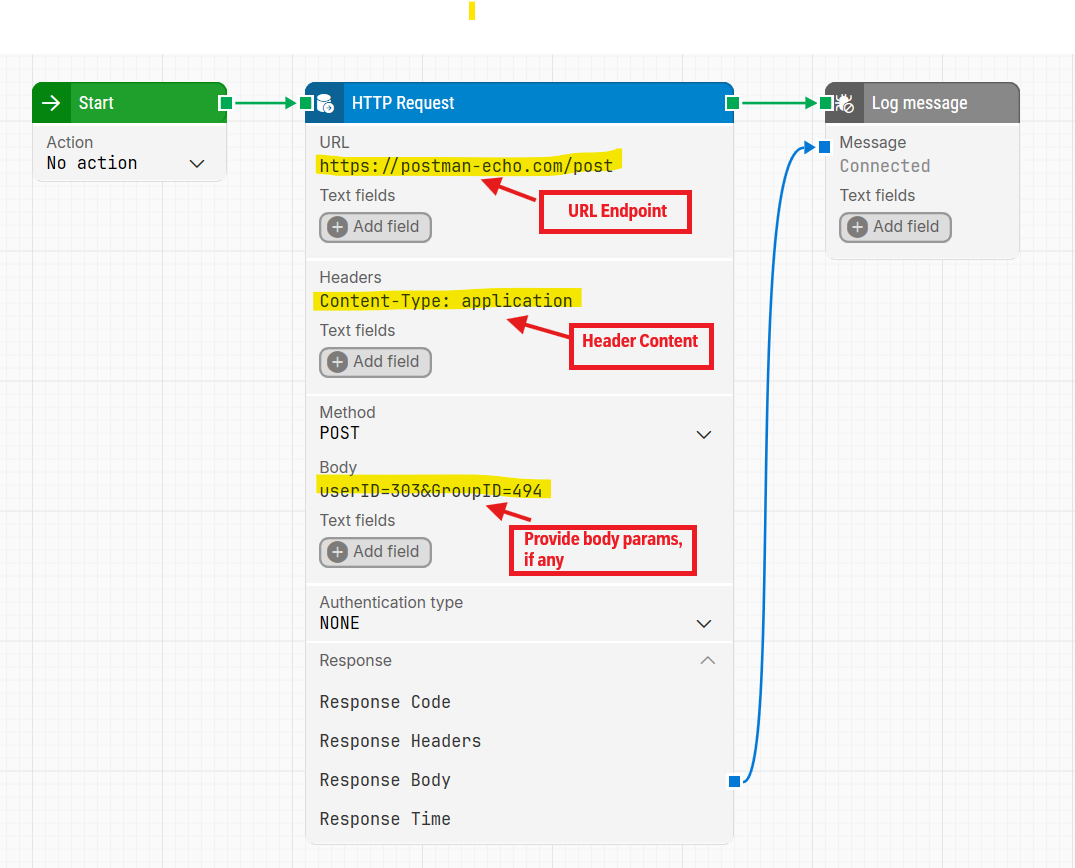This screenshot has height=868, width=1075.
Task: Click the blue Message input connector
Action: coord(825,147)
